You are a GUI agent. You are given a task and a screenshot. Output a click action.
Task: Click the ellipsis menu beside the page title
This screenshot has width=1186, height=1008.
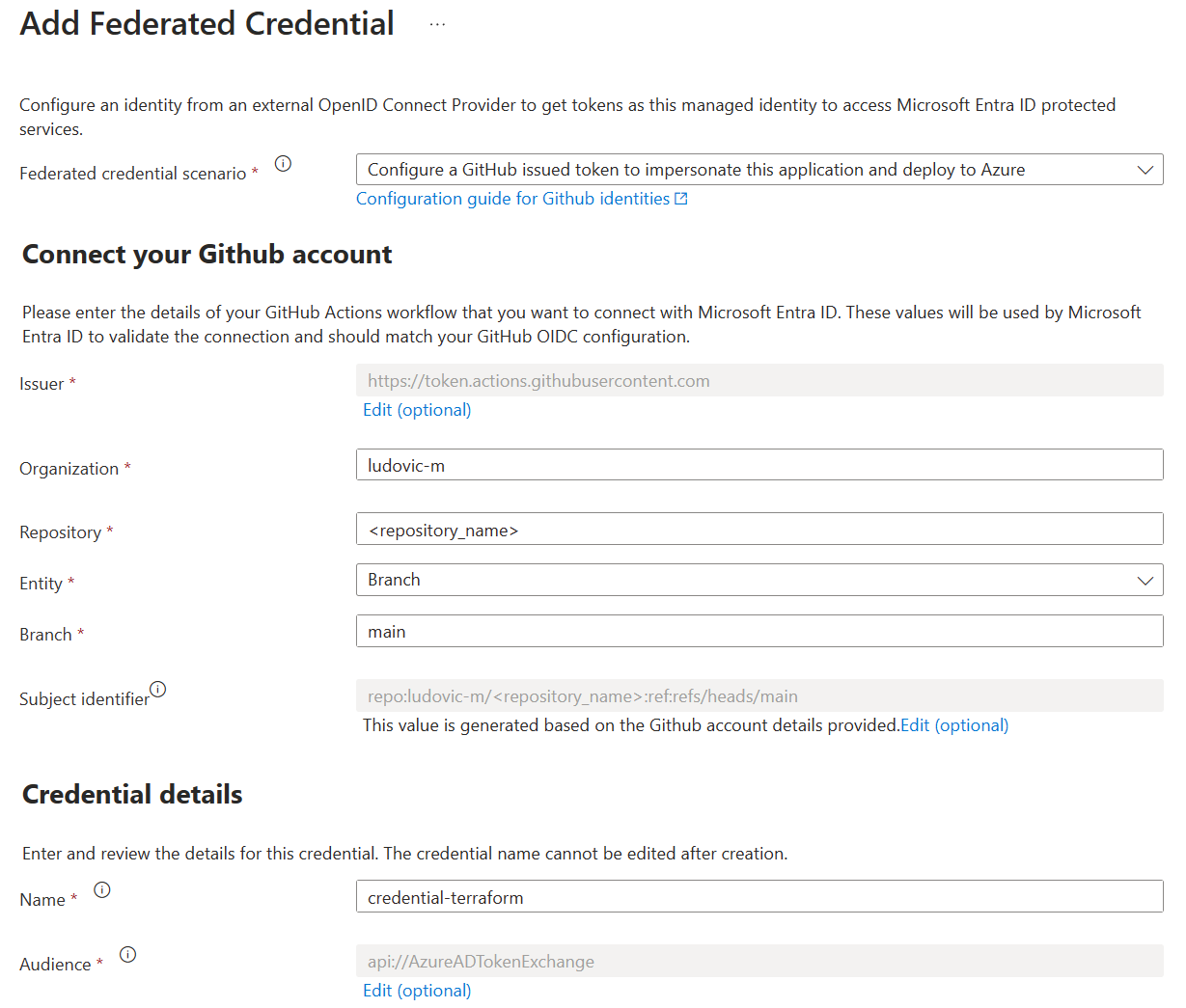click(x=437, y=25)
